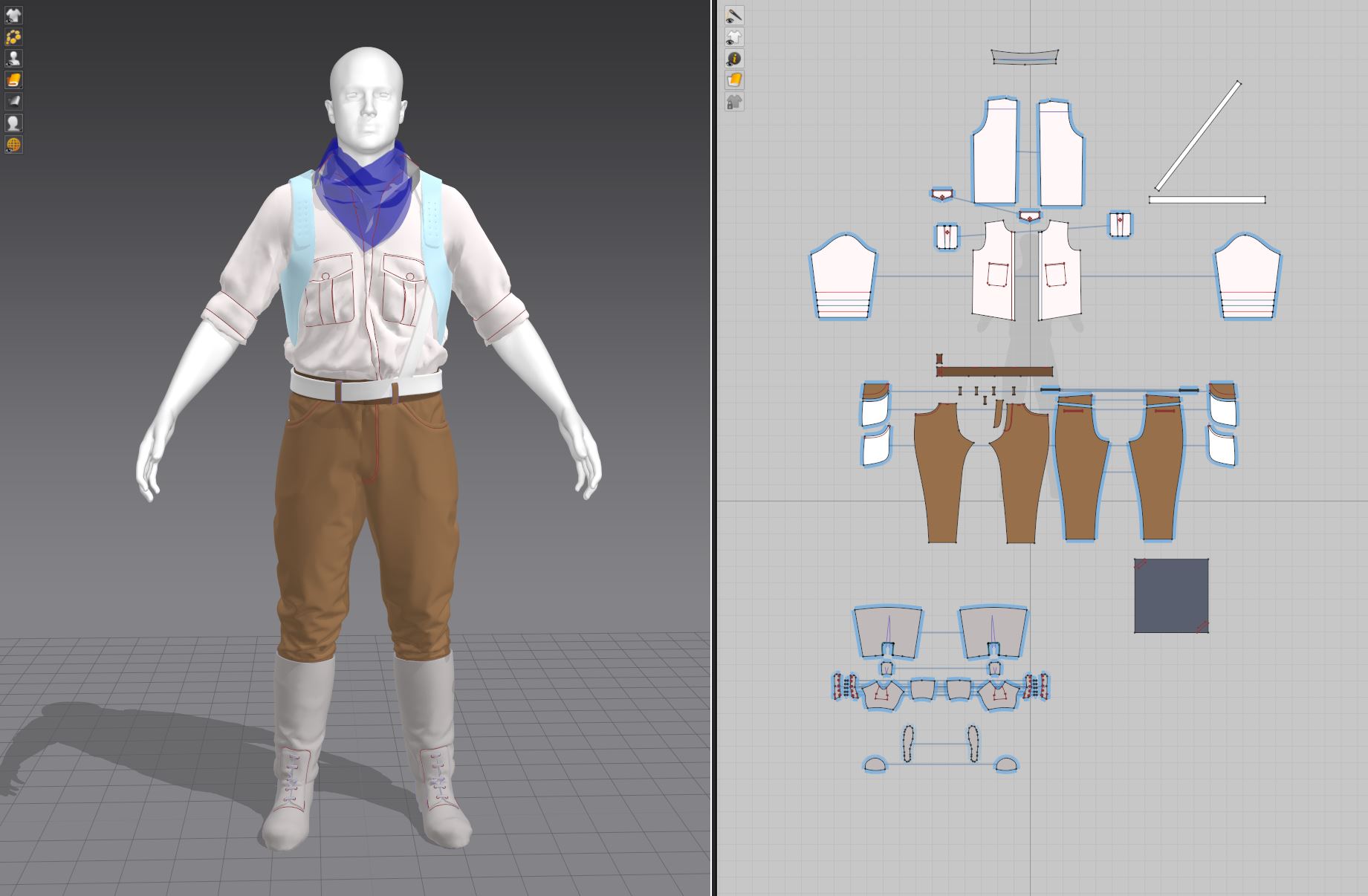Click the fabric folder icon in 2D panel
Screen dimensions: 1368x896
(x=733, y=79)
